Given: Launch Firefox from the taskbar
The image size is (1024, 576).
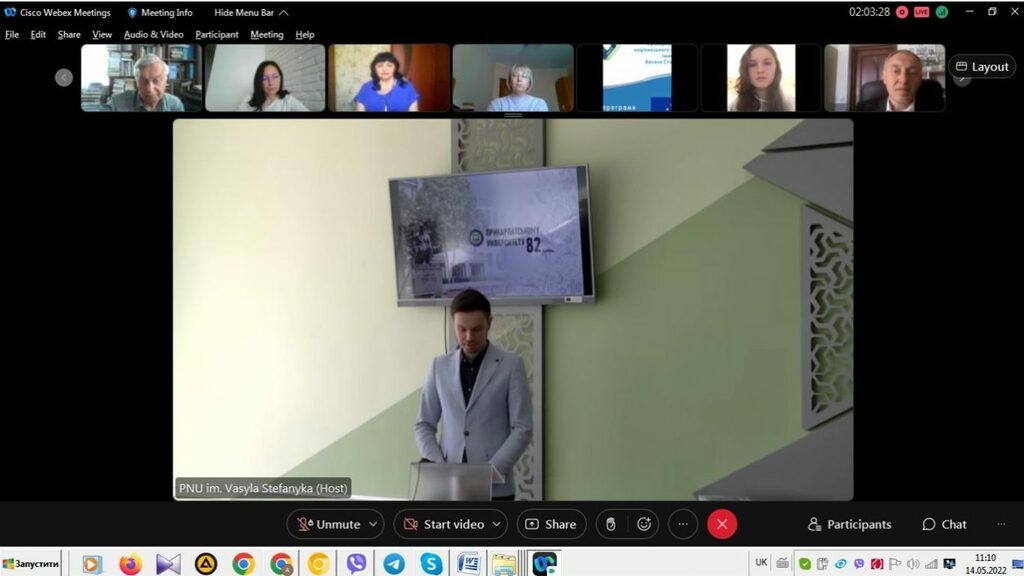Looking at the screenshot, I should (130, 564).
